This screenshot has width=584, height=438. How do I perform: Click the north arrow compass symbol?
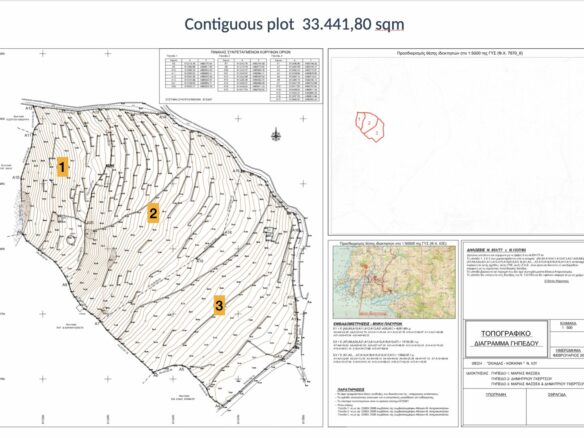tap(276, 134)
